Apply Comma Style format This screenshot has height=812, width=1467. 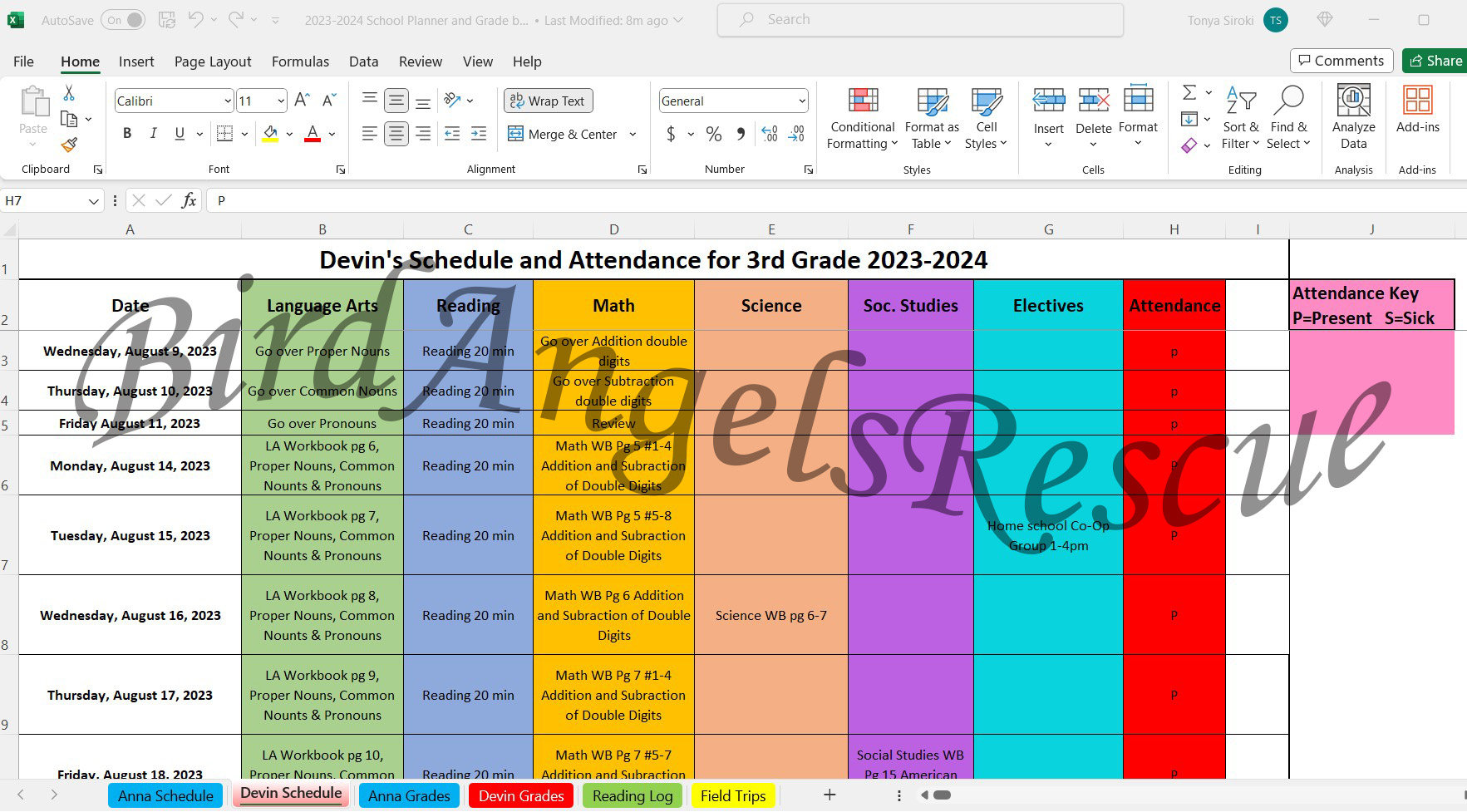pos(741,134)
